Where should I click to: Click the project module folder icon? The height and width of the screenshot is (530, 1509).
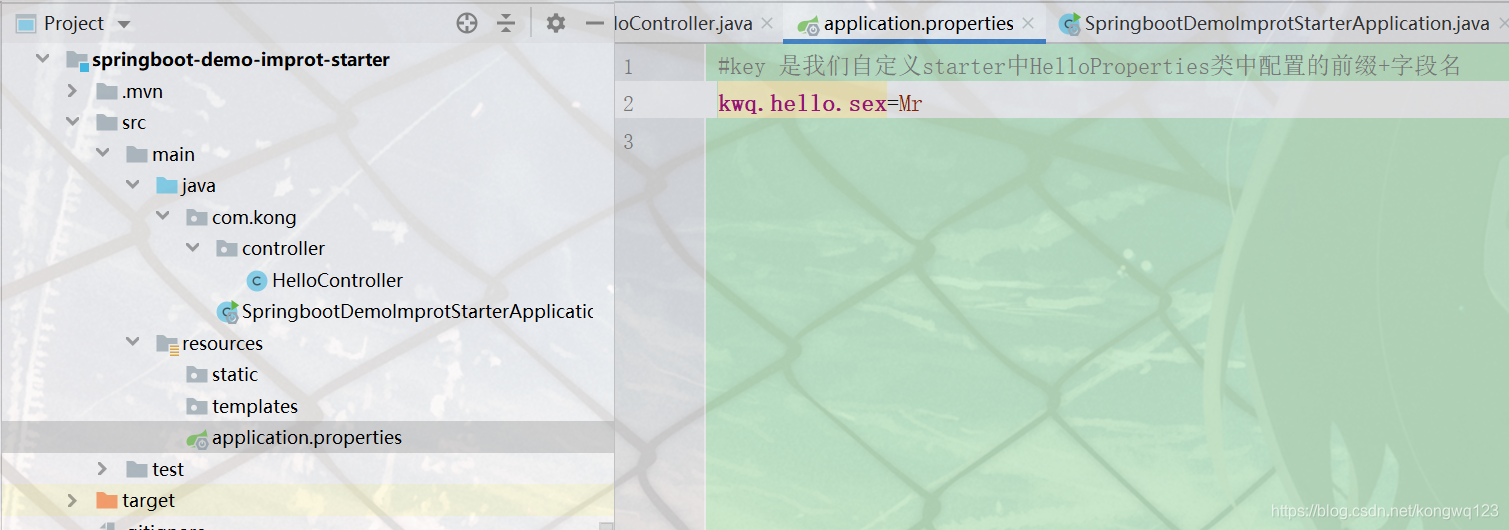[x=77, y=60]
